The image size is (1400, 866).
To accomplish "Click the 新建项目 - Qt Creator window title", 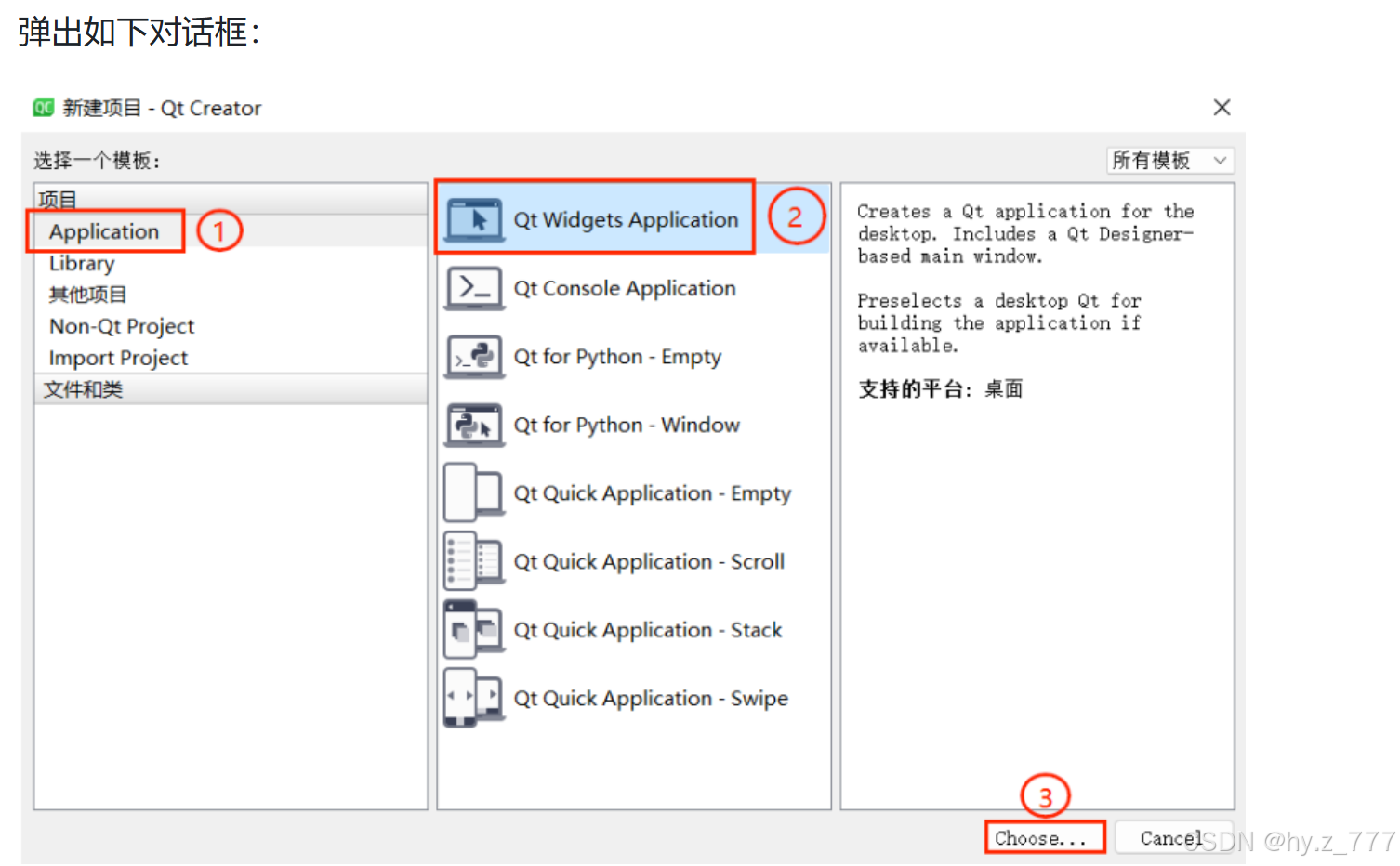I will [162, 108].
